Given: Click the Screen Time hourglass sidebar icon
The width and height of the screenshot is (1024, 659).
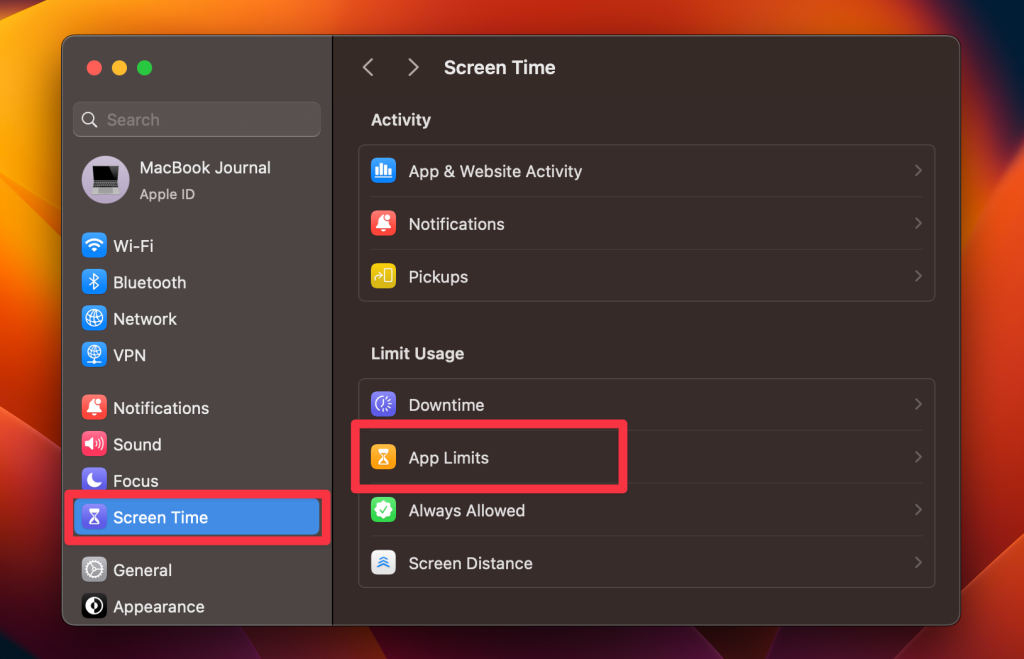Looking at the screenshot, I should (94, 517).
